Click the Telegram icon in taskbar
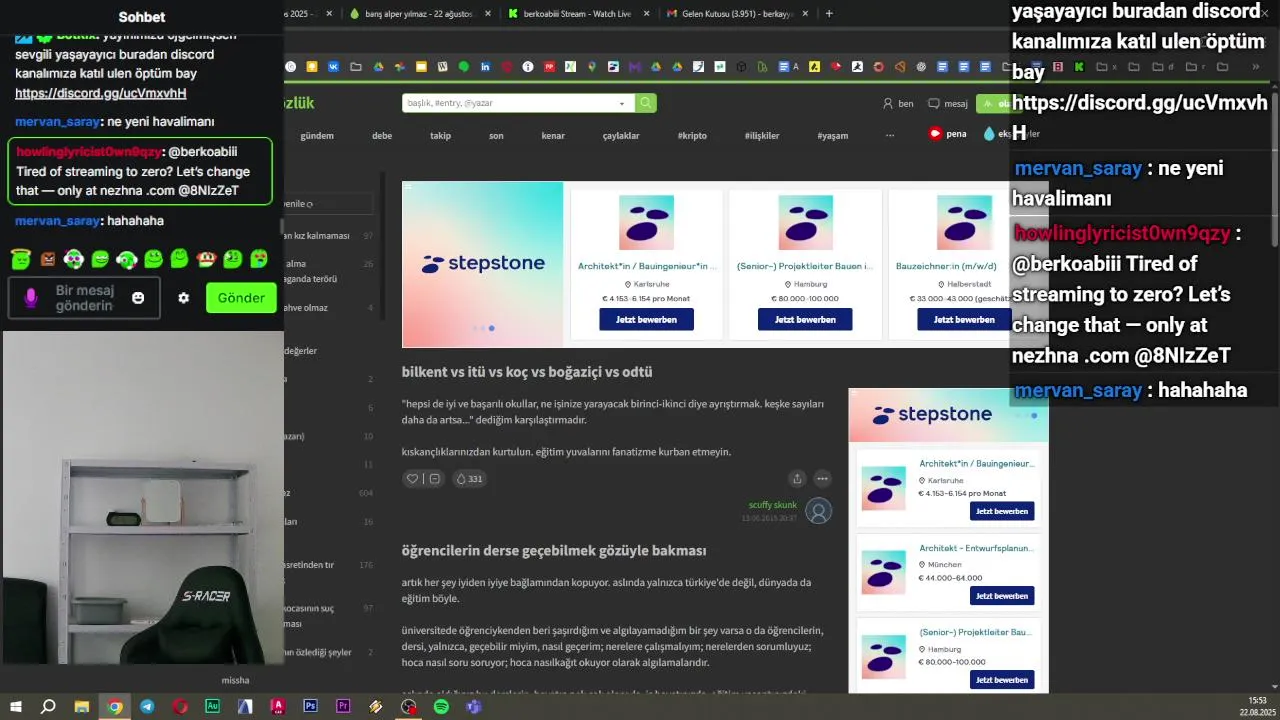The image size is (1280, 720). [147, 706]
